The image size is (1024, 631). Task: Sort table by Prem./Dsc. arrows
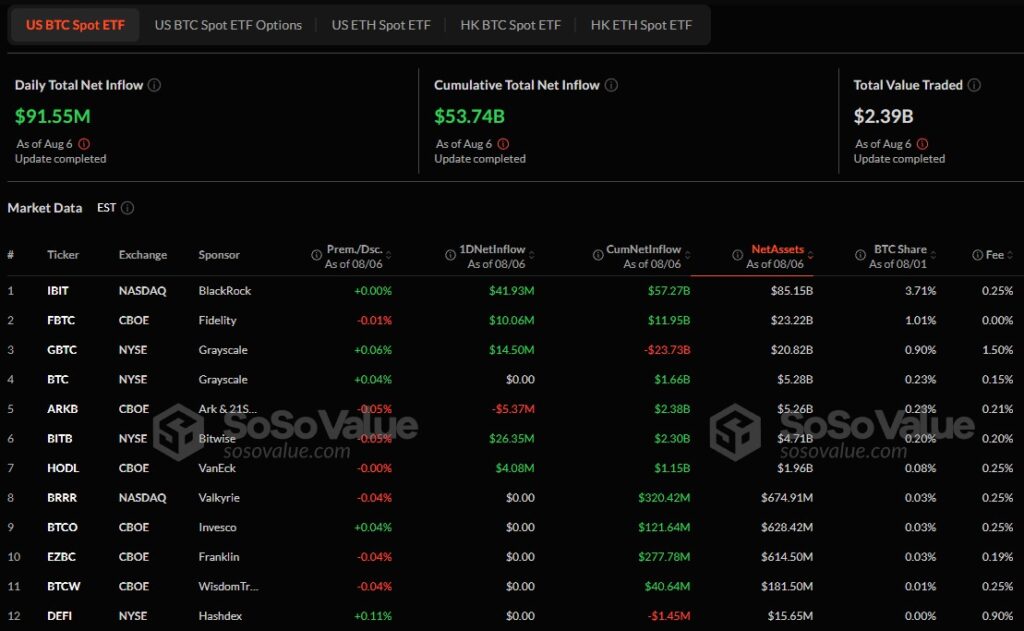(389, 255)
